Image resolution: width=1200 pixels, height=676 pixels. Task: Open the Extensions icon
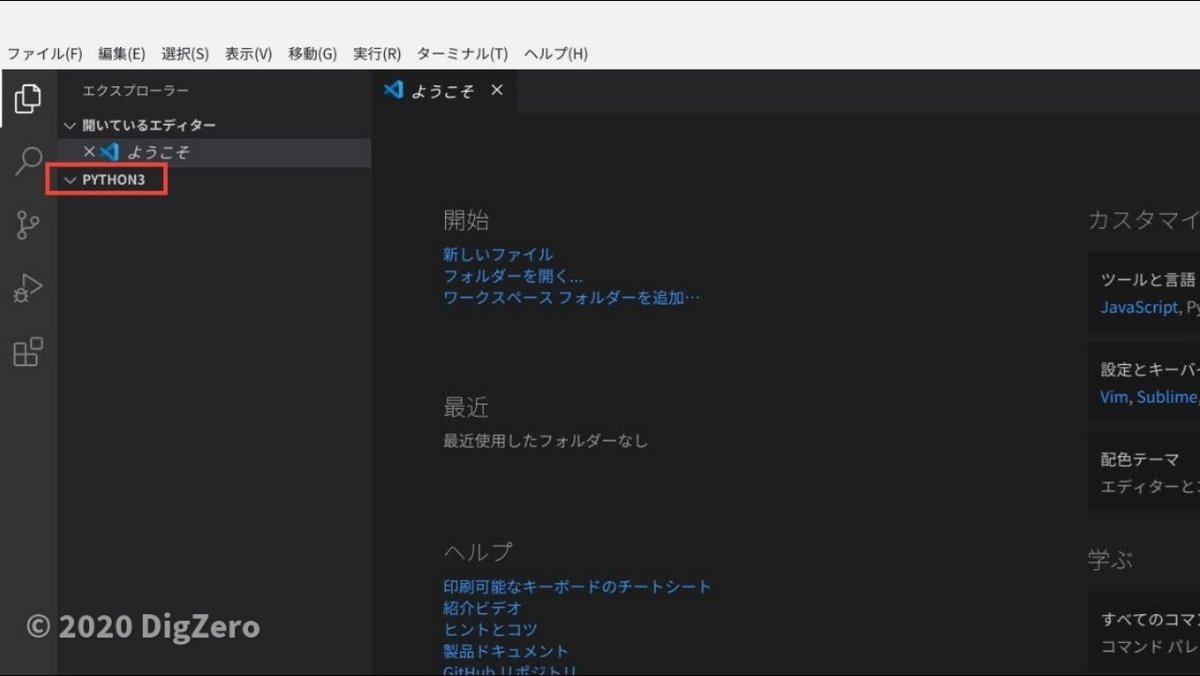point(27,350)
